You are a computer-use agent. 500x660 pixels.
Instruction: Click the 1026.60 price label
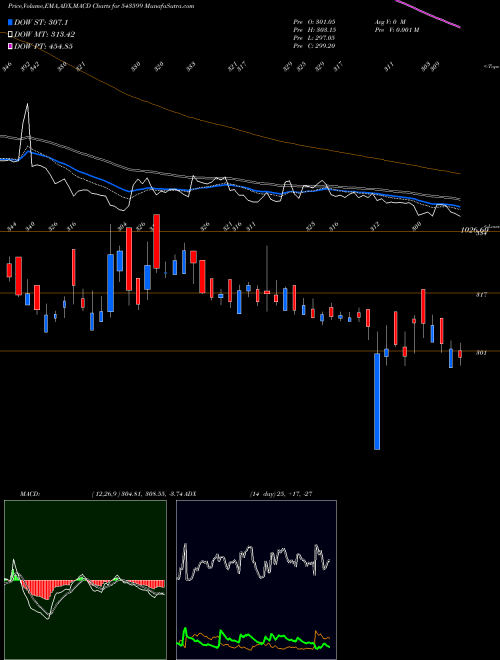pyautogui.click(x=474, y=230)
